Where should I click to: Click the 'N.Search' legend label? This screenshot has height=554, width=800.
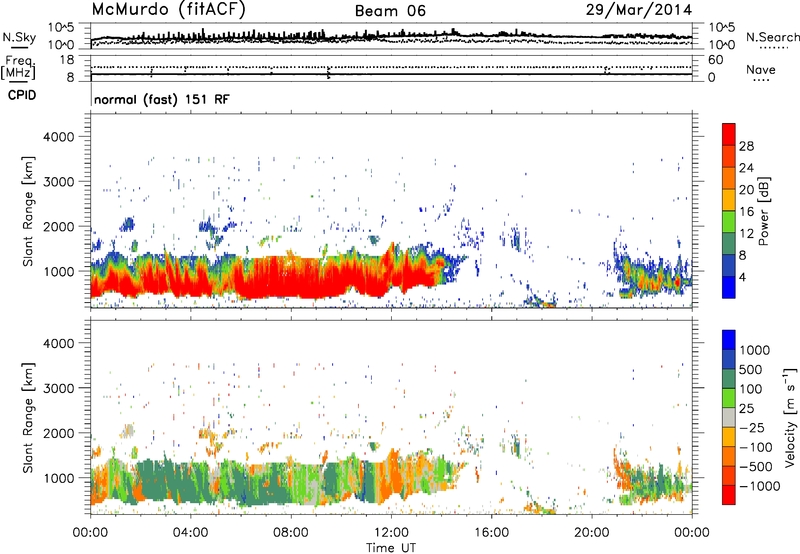click(772, 37)
